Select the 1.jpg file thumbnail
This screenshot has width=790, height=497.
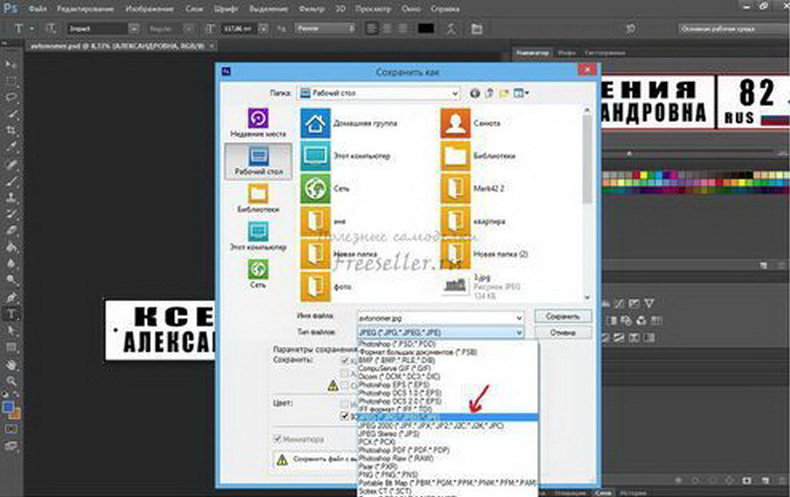(455, 286)
